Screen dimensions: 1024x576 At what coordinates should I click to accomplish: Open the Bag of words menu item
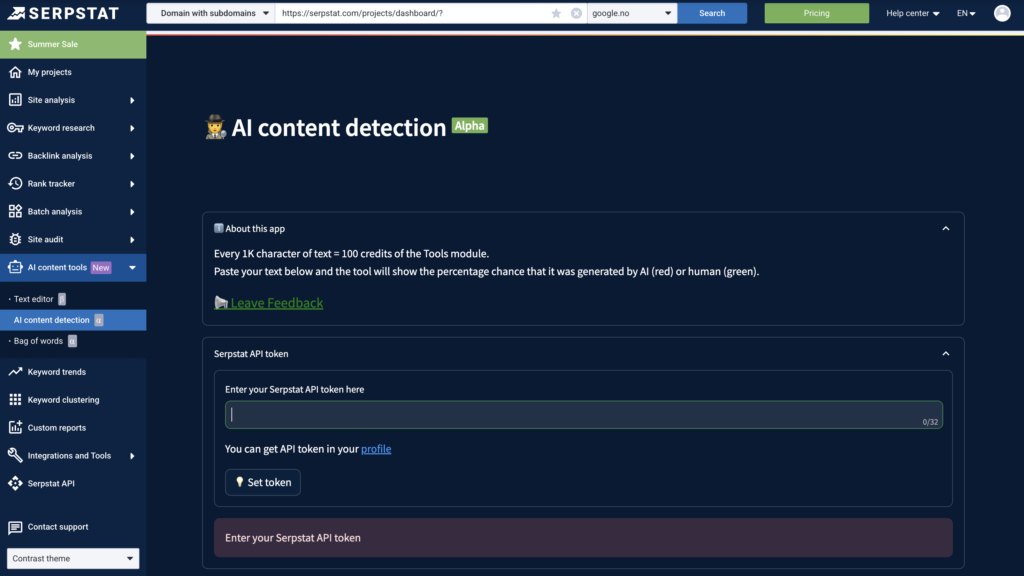coord(39,341)
